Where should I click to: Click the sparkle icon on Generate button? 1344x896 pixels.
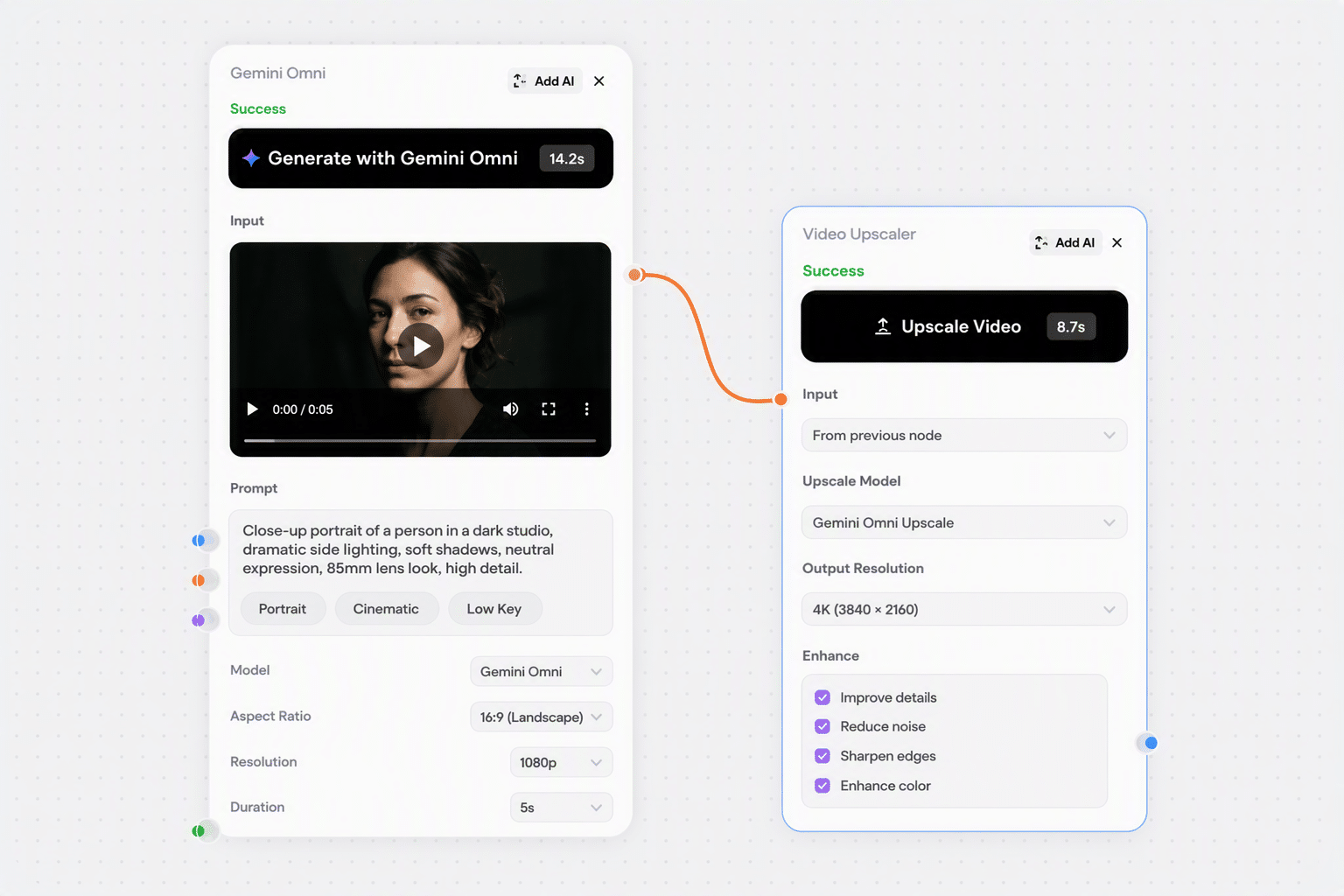(251, 158)
